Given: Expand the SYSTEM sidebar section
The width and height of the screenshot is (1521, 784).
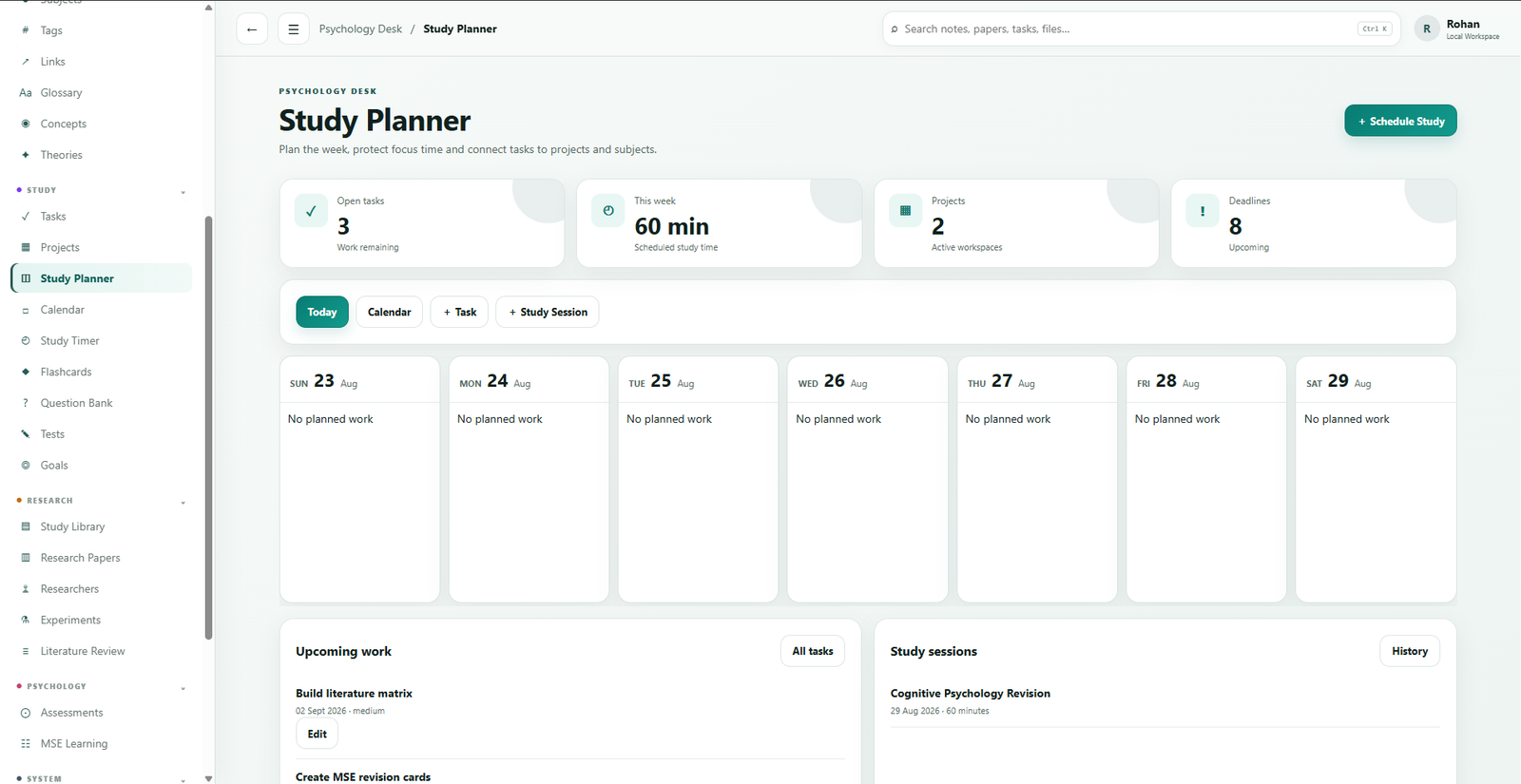Looking at the screenshot, I should tap(183, 780).
